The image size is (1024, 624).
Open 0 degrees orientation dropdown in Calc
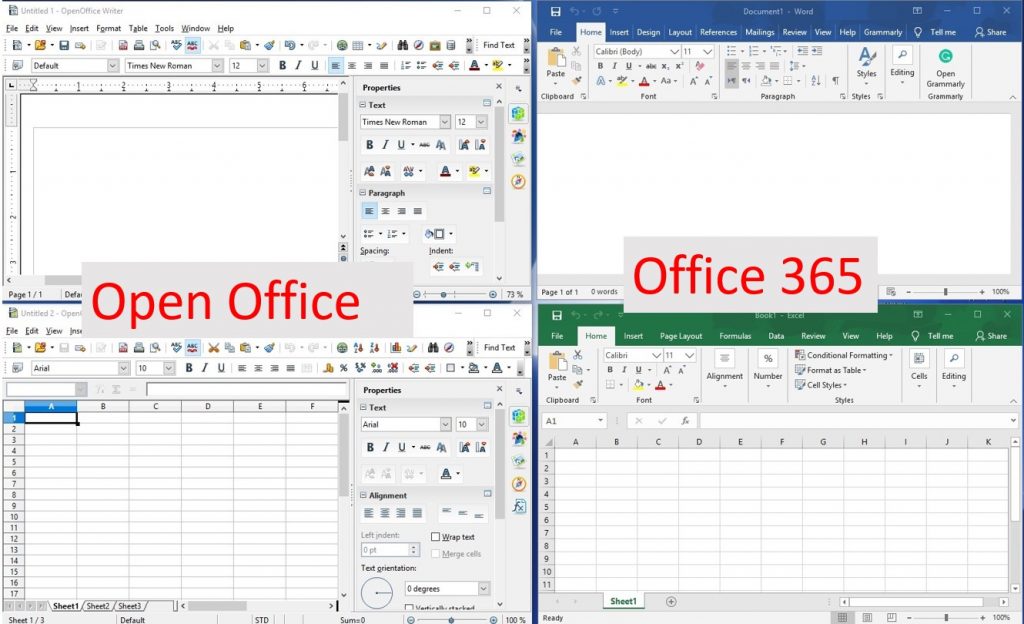click(x=483, y=589)
